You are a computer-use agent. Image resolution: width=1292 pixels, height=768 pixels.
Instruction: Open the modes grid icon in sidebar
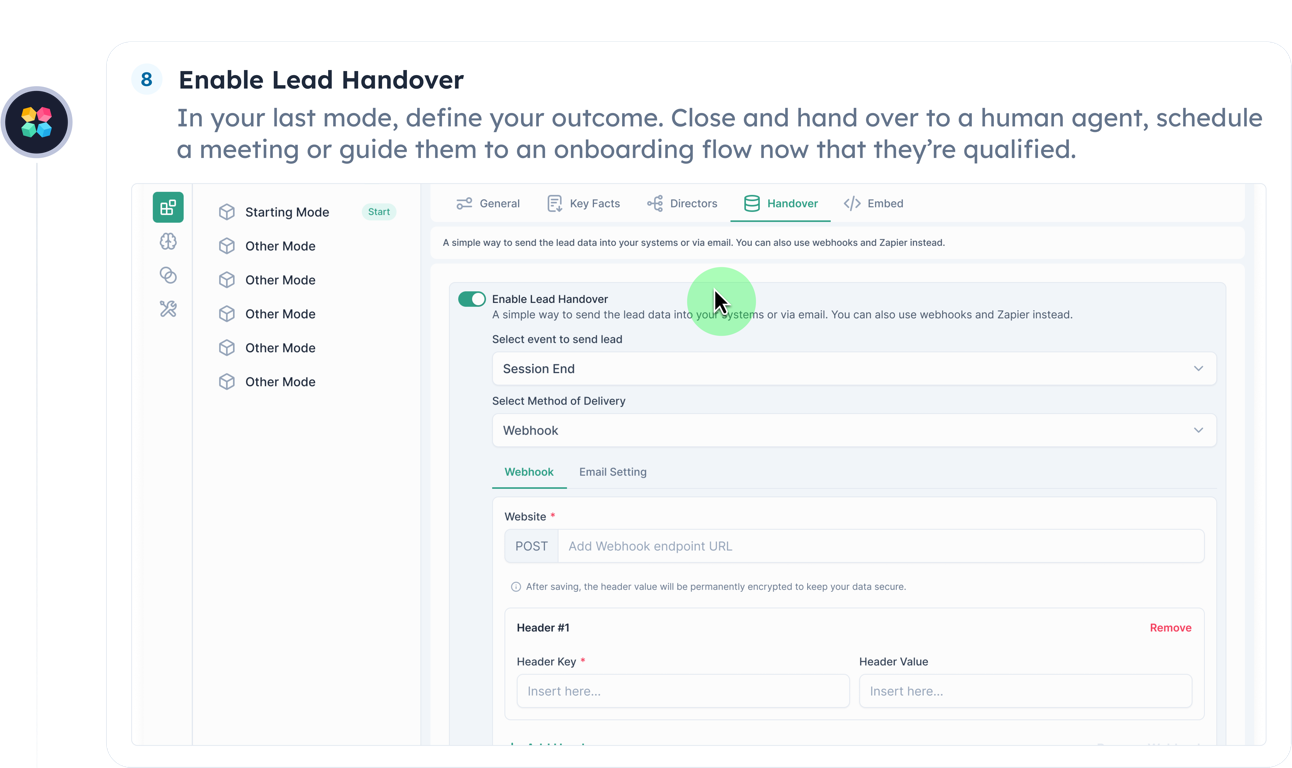click(168, 207)
